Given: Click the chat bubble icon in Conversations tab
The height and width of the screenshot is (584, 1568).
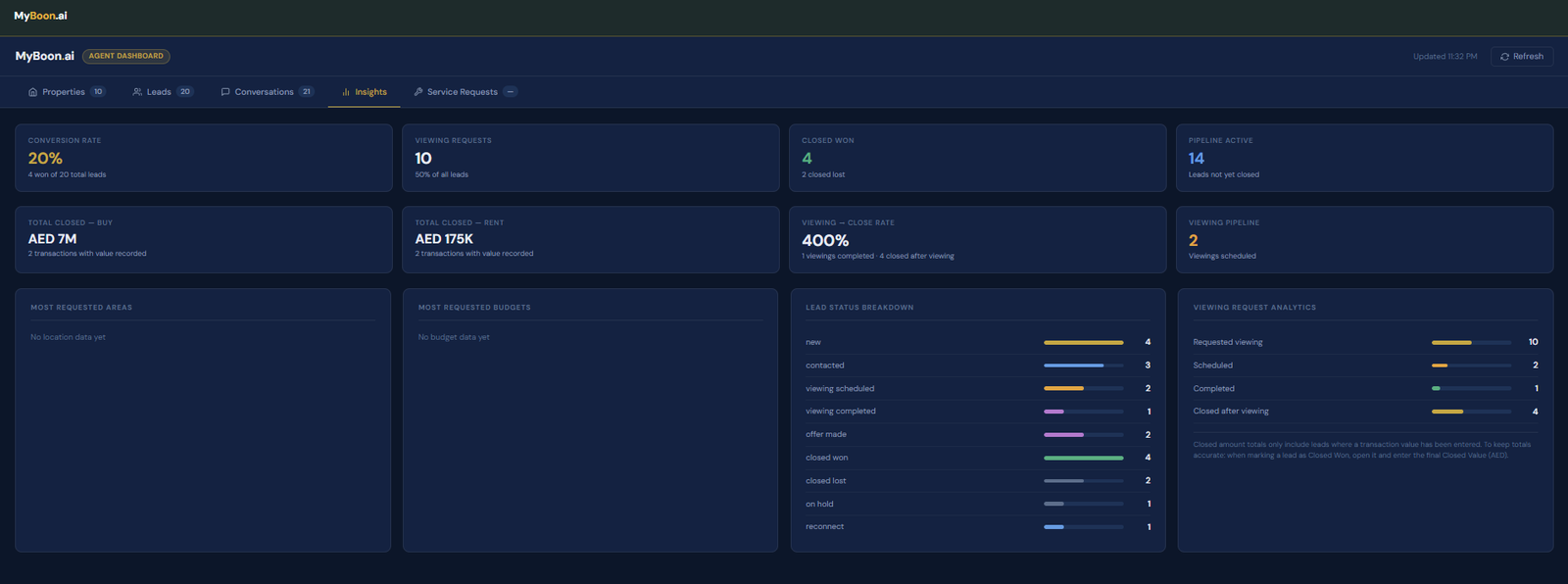Looking at the screenshot, I should [225, 92].
